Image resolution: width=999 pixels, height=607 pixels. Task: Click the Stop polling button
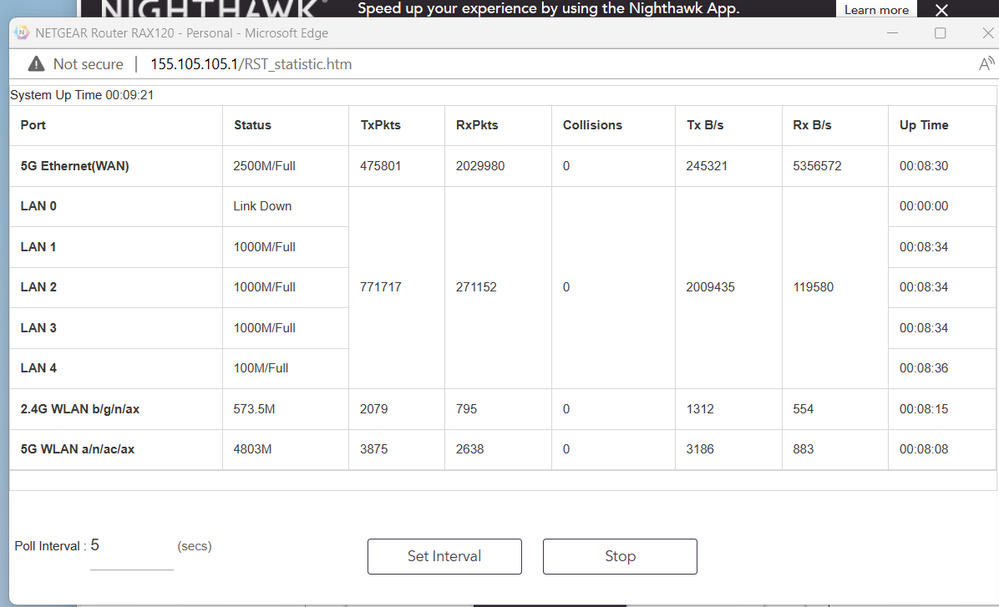[x=620, y=556]
